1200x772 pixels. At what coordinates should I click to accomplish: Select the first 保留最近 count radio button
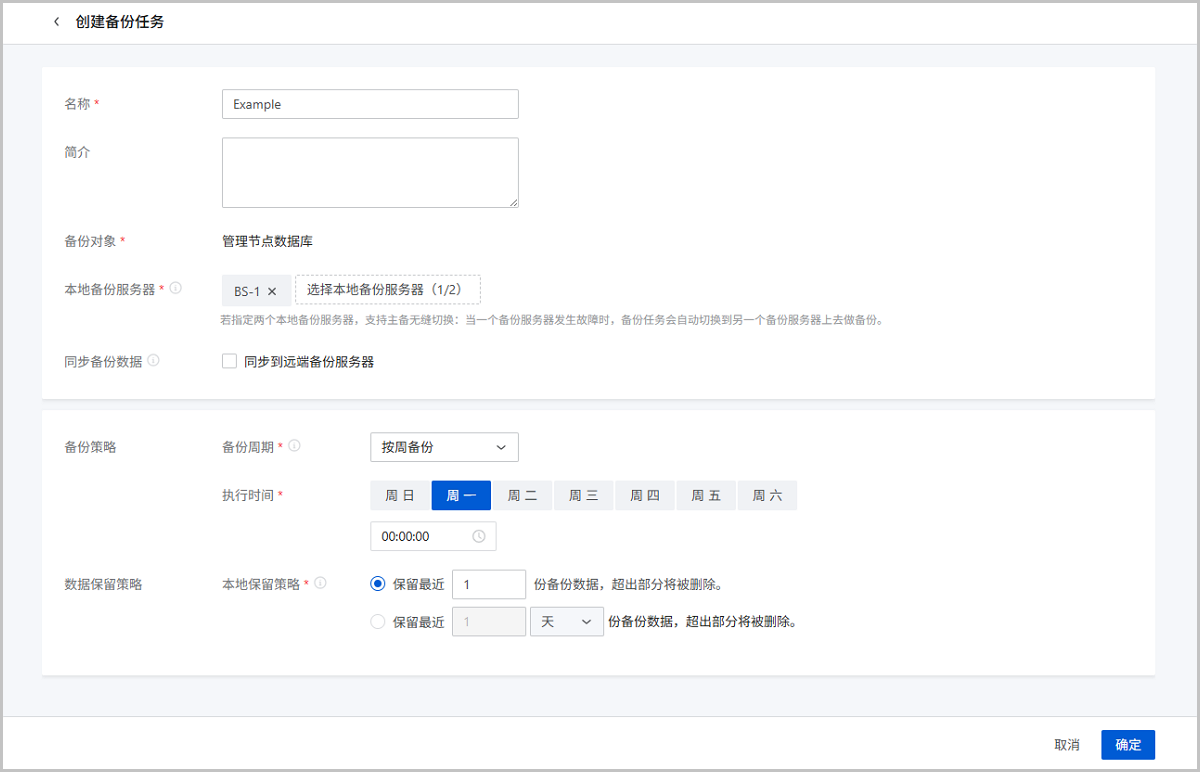(377, 584)
